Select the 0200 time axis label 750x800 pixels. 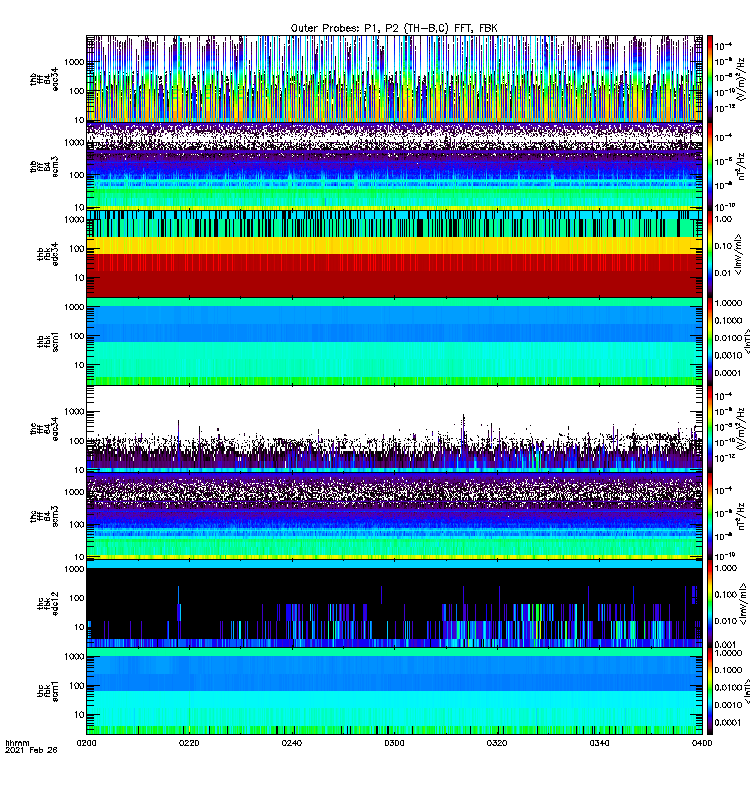[x=86, y=743]
